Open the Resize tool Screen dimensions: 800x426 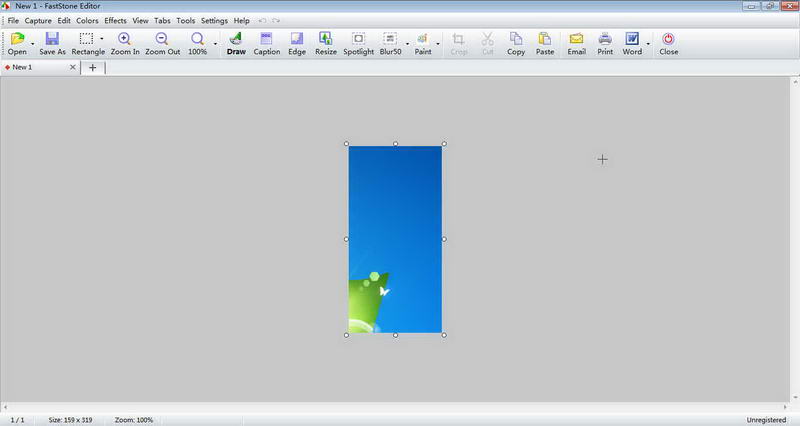pos(326,44)
